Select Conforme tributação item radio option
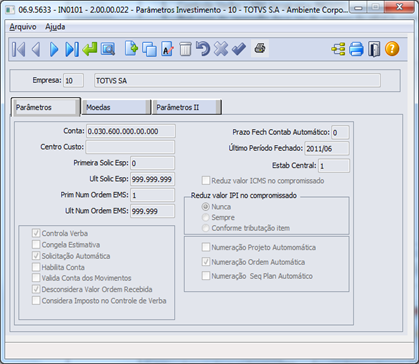Viewport: 419px width, 364px height. tap(206, 228)
